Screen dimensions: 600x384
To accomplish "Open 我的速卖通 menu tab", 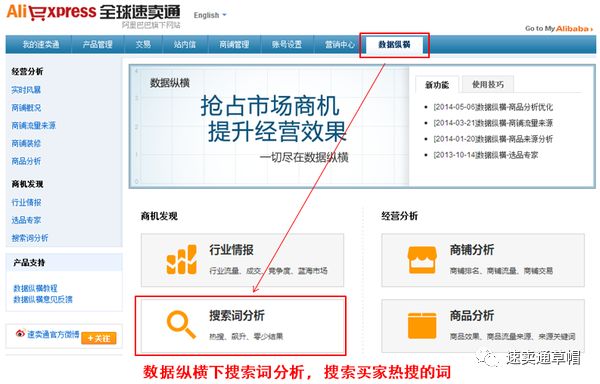I will point(41,44).
